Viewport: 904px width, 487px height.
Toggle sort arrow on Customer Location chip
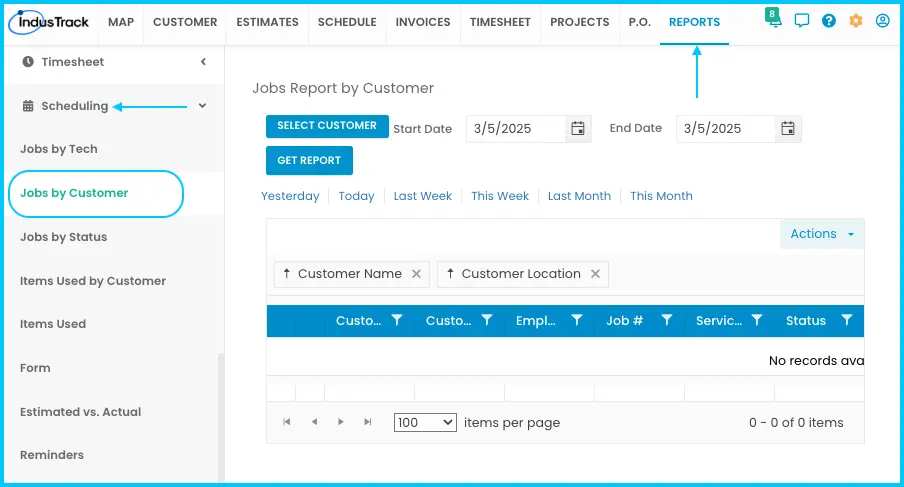pyautogui.click(x=450, y=273)
